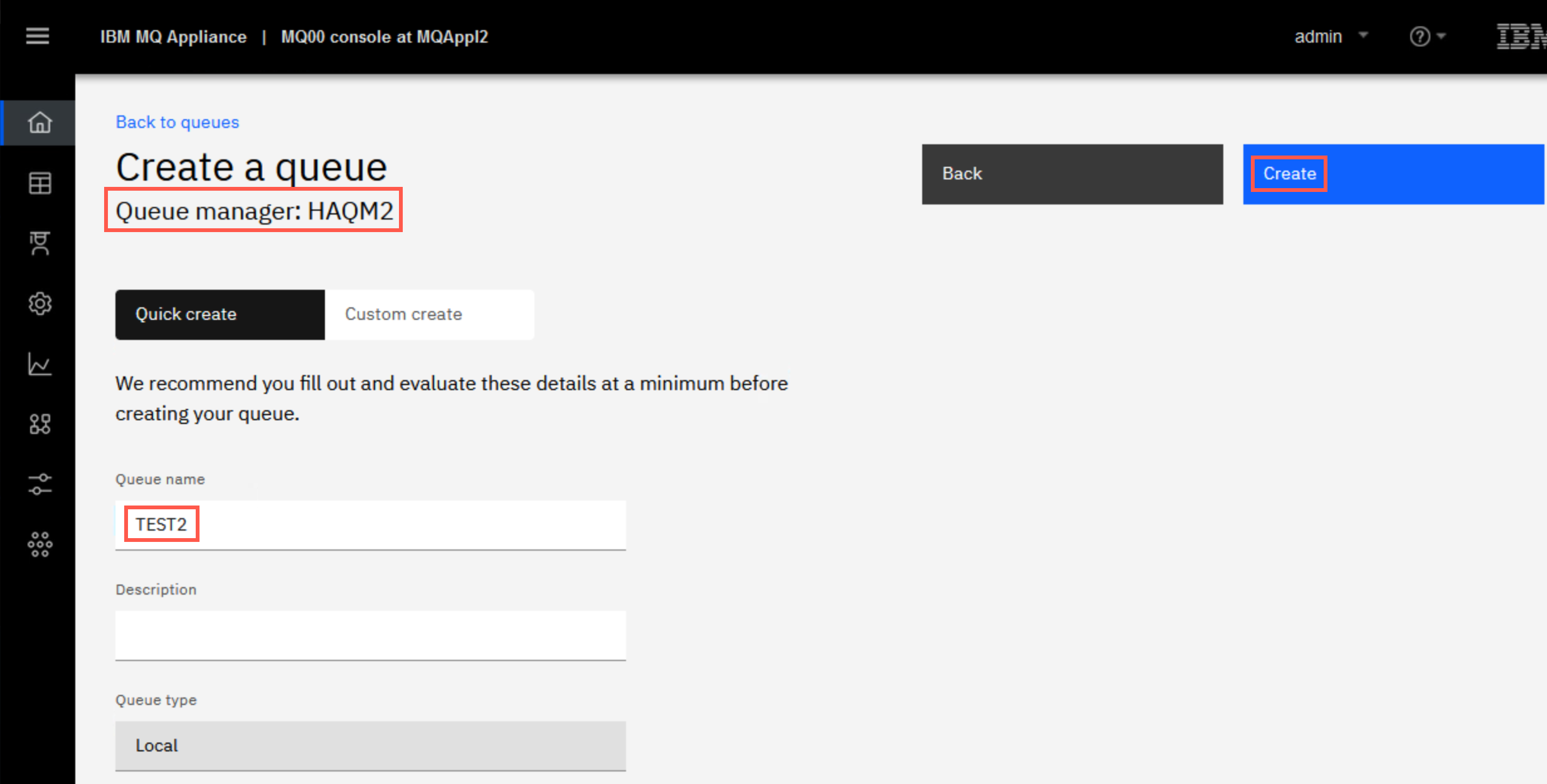Viewport: 1547px width, 784px height.
Task: Expand the help menu dropdown arrow
Action: pyautogui.click(x=1441, y=36)
